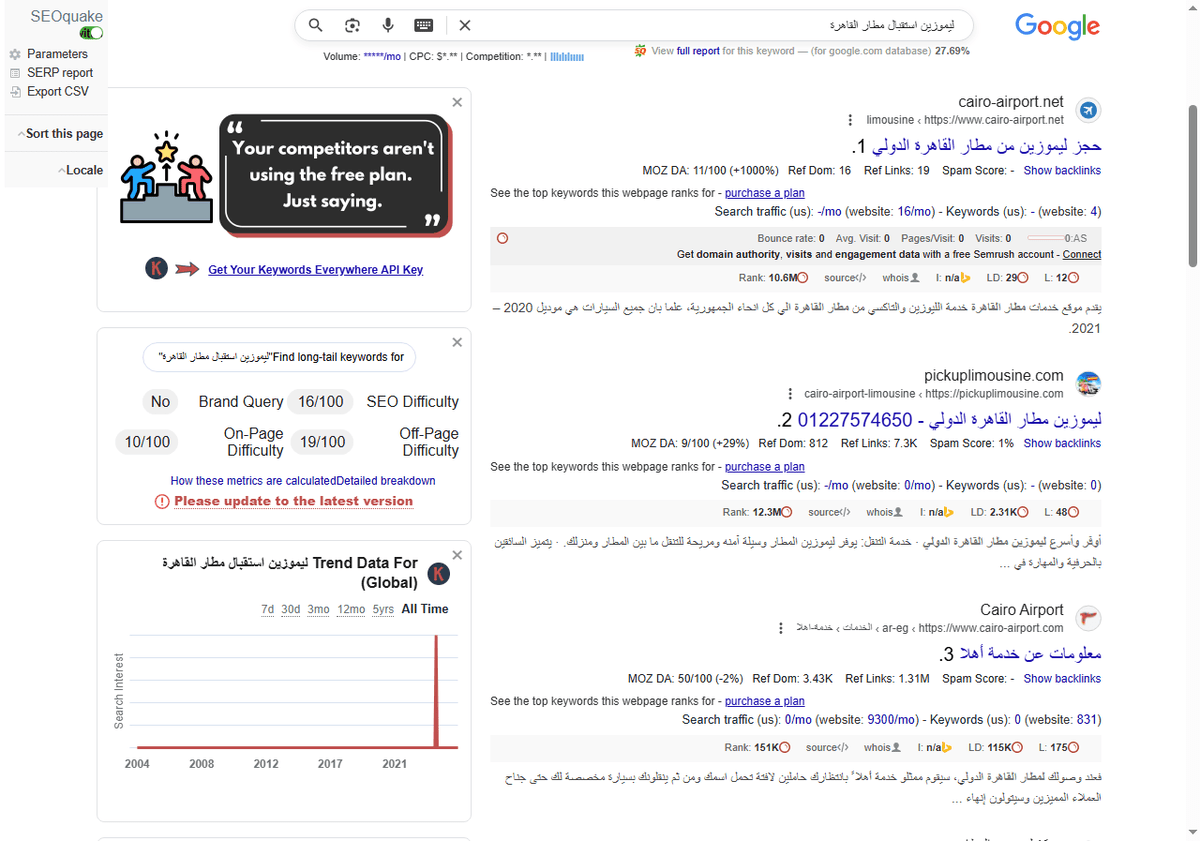Close the Trend Data panel
Image resolution: width=1200 pixels, height=841 pixels.
click(x=457, y=555)
